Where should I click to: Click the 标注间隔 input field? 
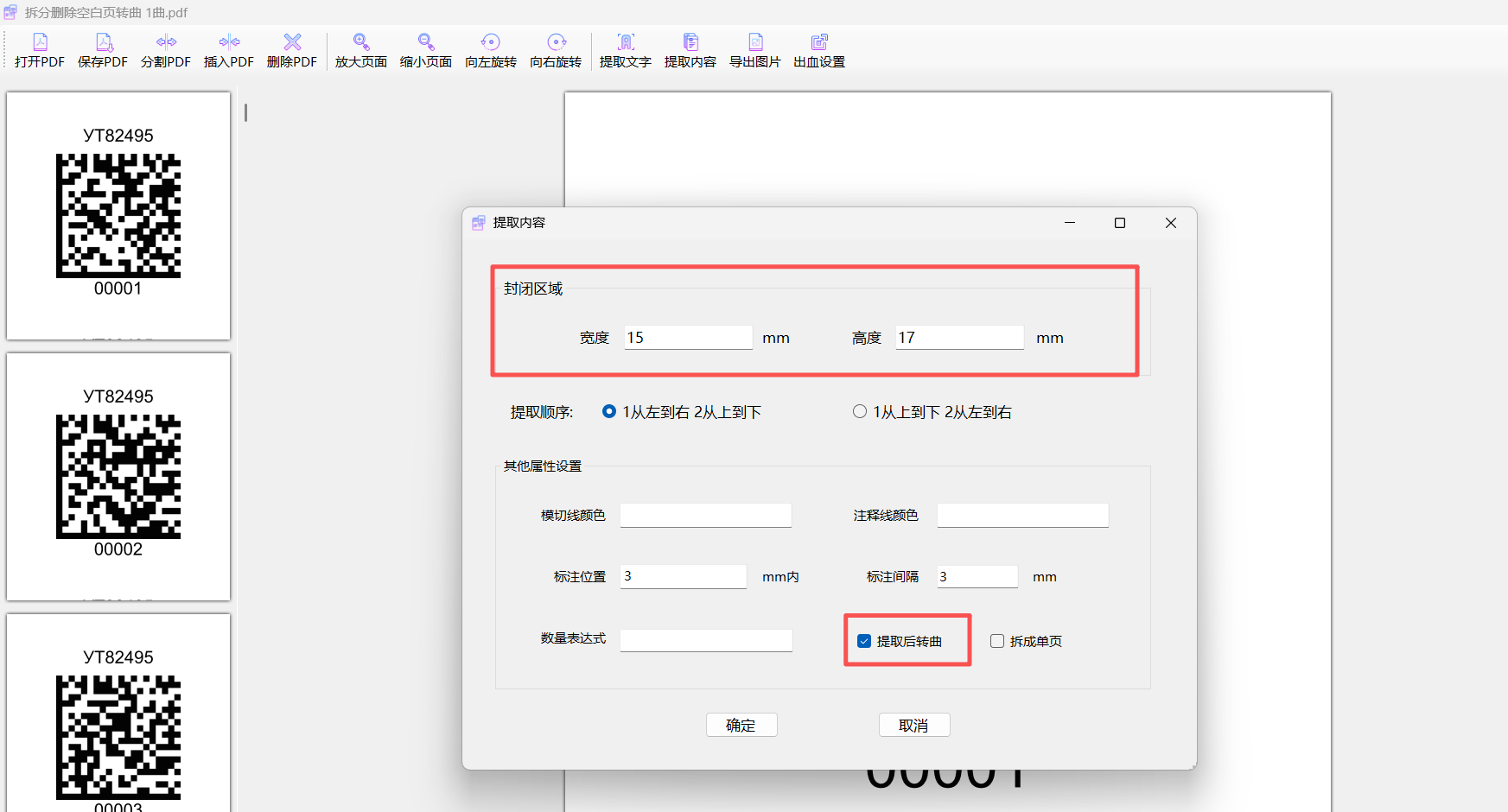(977, 576)
